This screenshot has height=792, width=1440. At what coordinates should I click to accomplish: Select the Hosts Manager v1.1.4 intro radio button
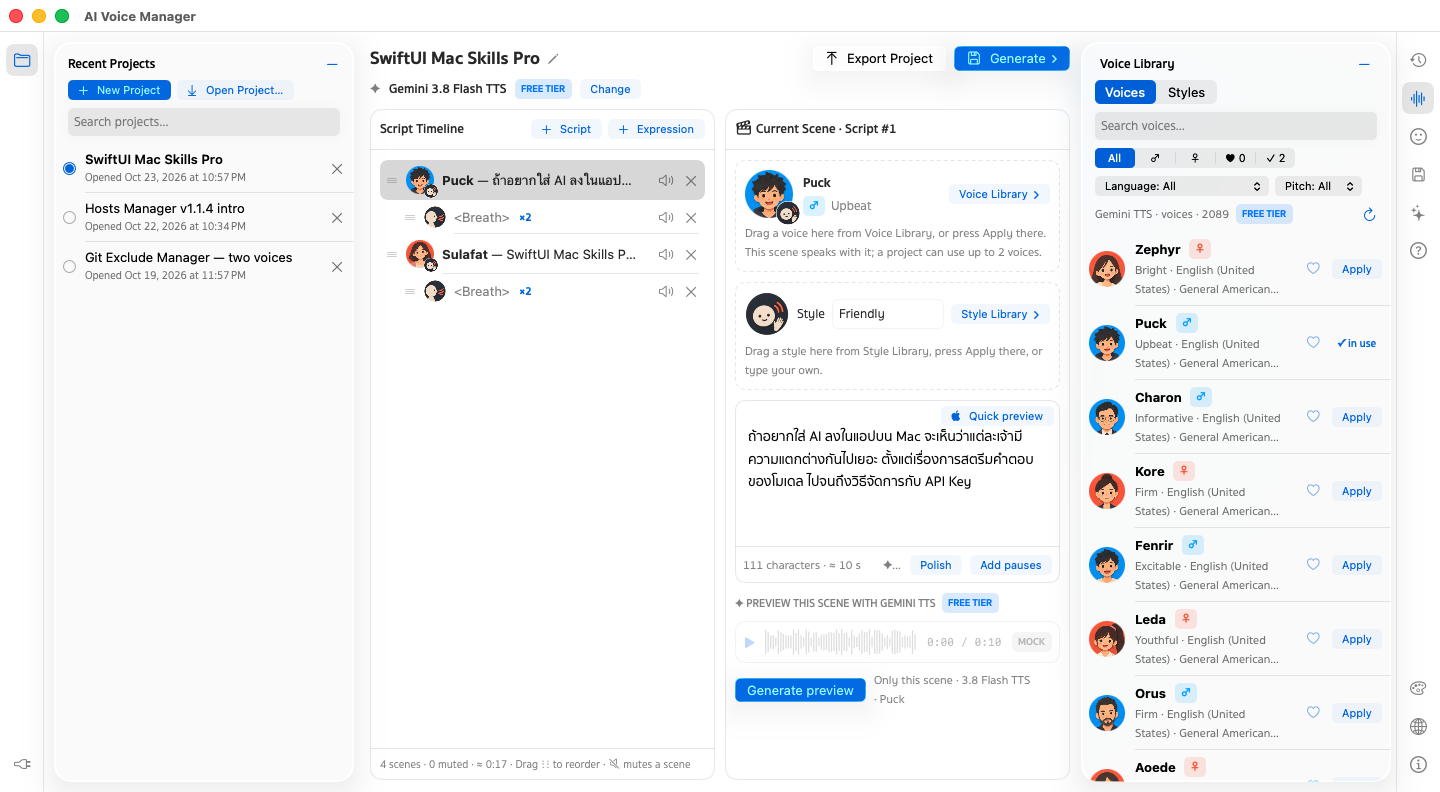point(69,218)
